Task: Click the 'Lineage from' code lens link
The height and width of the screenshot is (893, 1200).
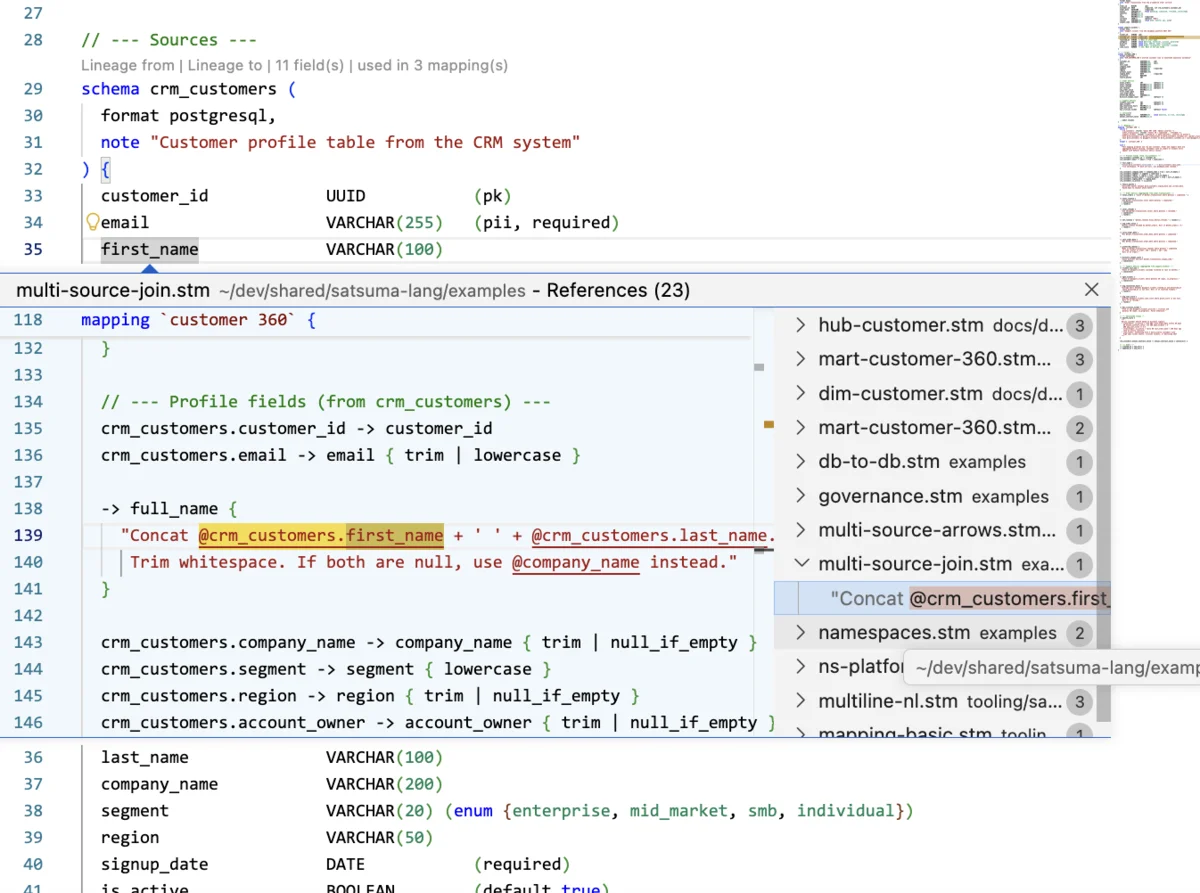Action: pos(129,65)
